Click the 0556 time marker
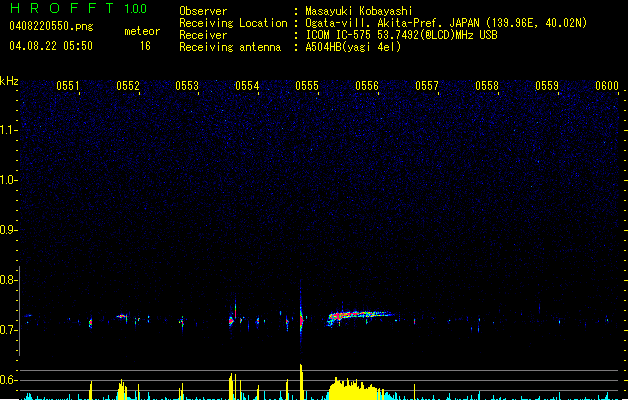 tap(367, 86)
